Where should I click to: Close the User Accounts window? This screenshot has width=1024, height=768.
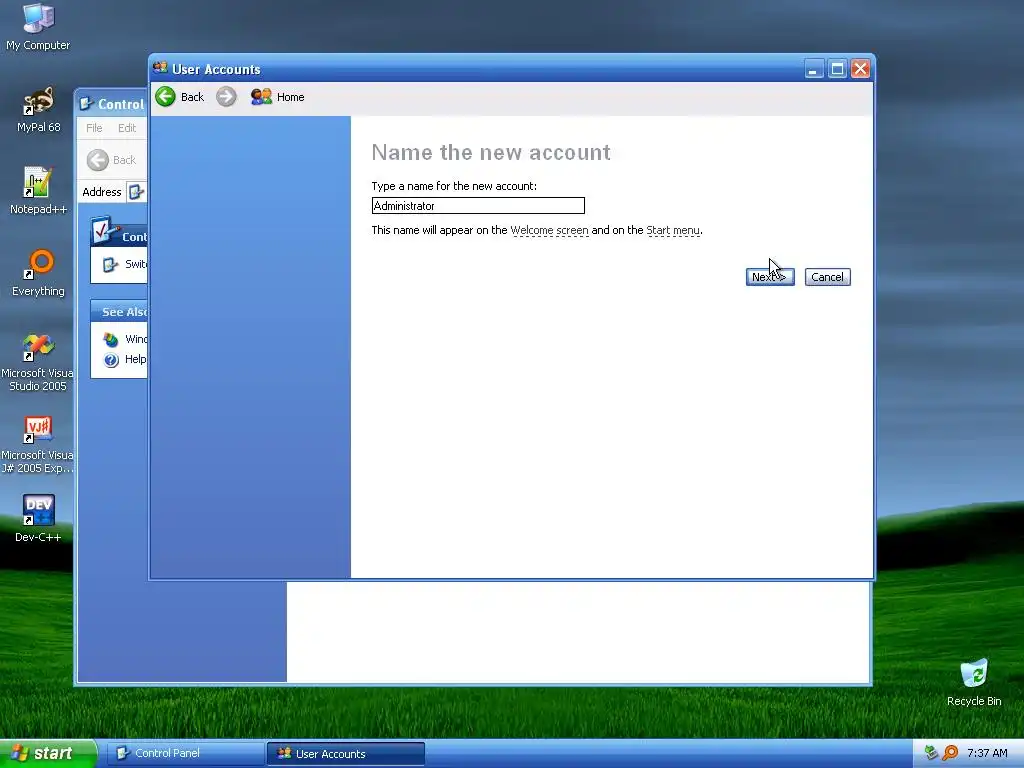861,69
